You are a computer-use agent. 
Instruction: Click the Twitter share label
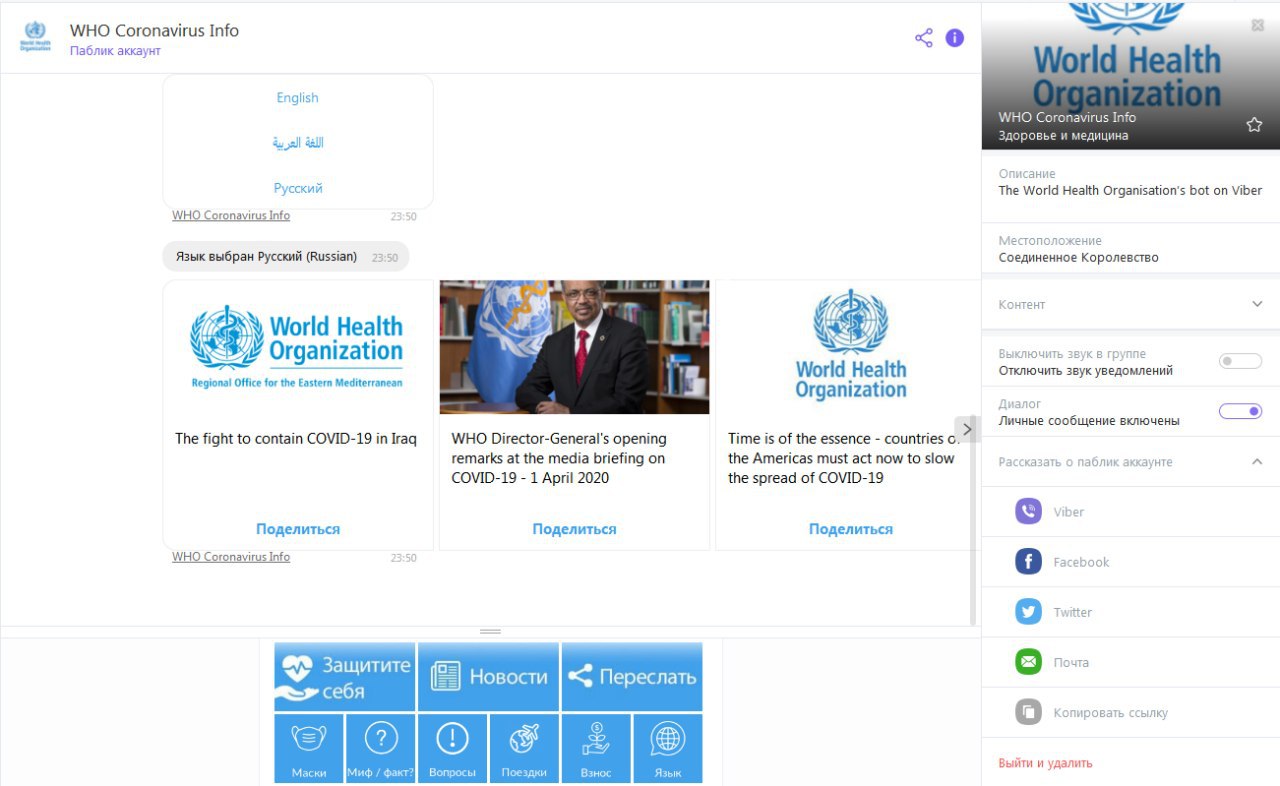pos(1072,612)
